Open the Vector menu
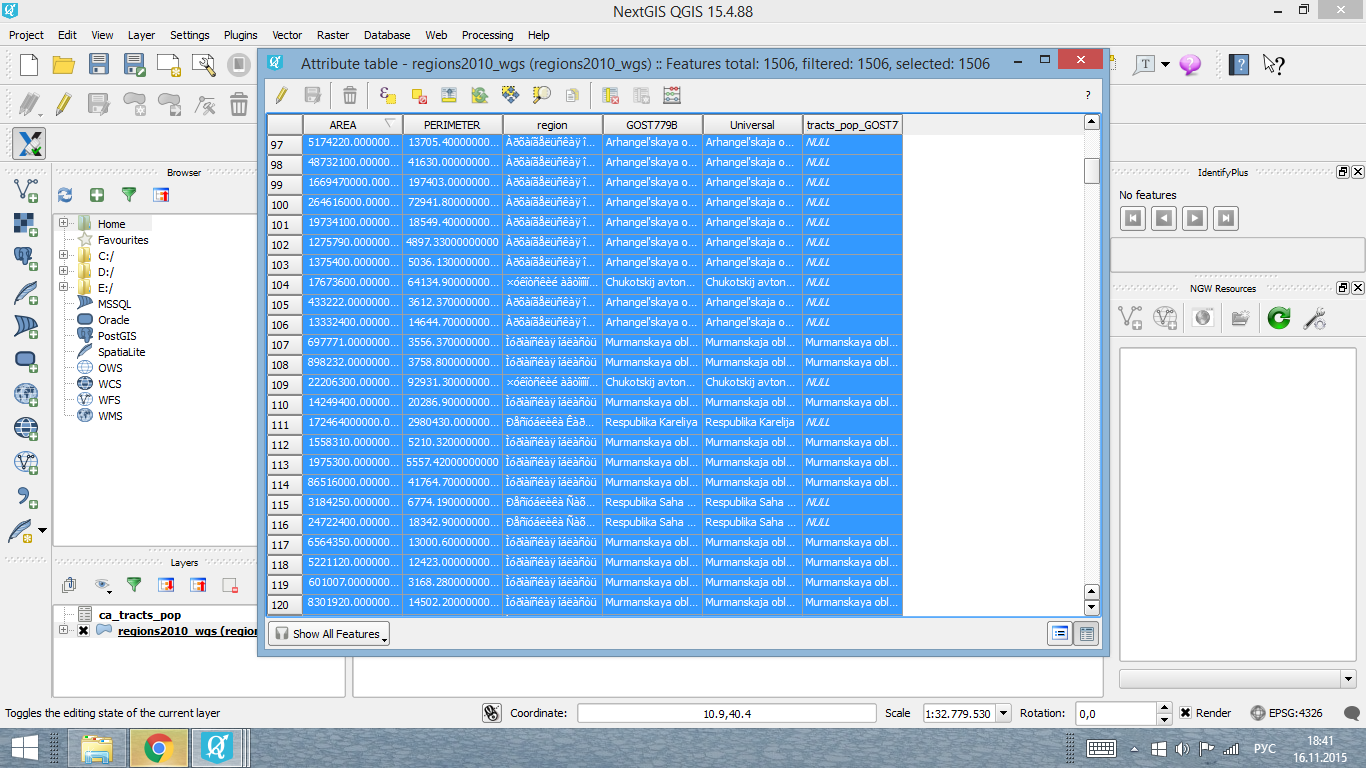1366x768 pixels. (287, 35)
